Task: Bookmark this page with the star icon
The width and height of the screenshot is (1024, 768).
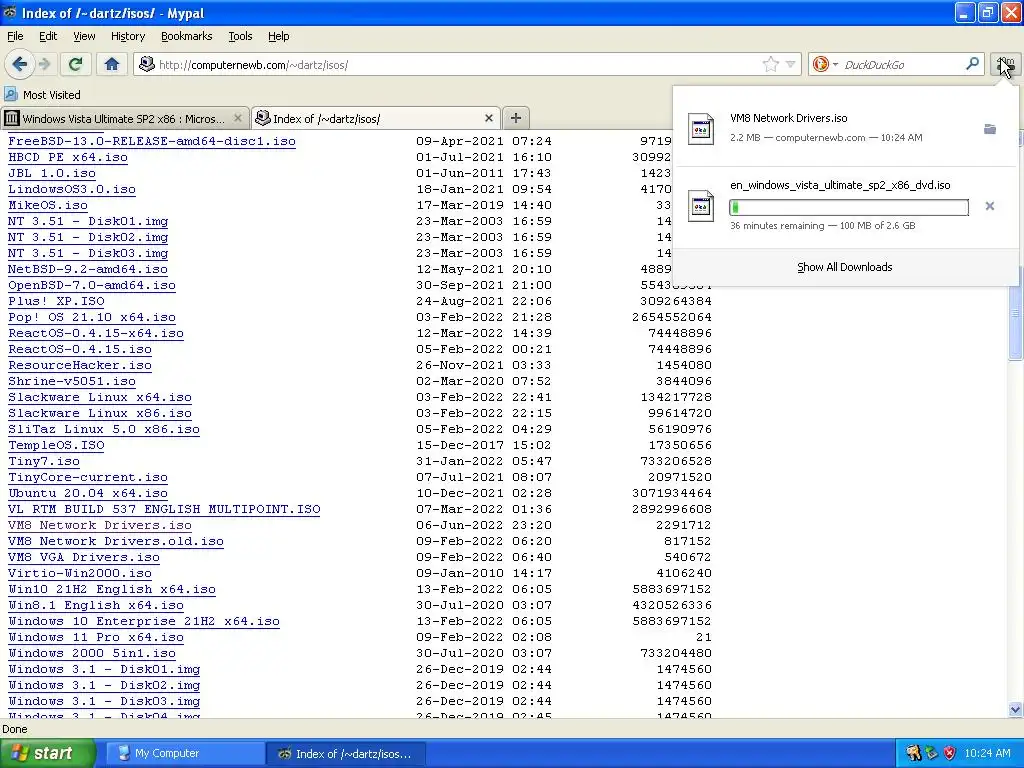Action: [771, 64]
